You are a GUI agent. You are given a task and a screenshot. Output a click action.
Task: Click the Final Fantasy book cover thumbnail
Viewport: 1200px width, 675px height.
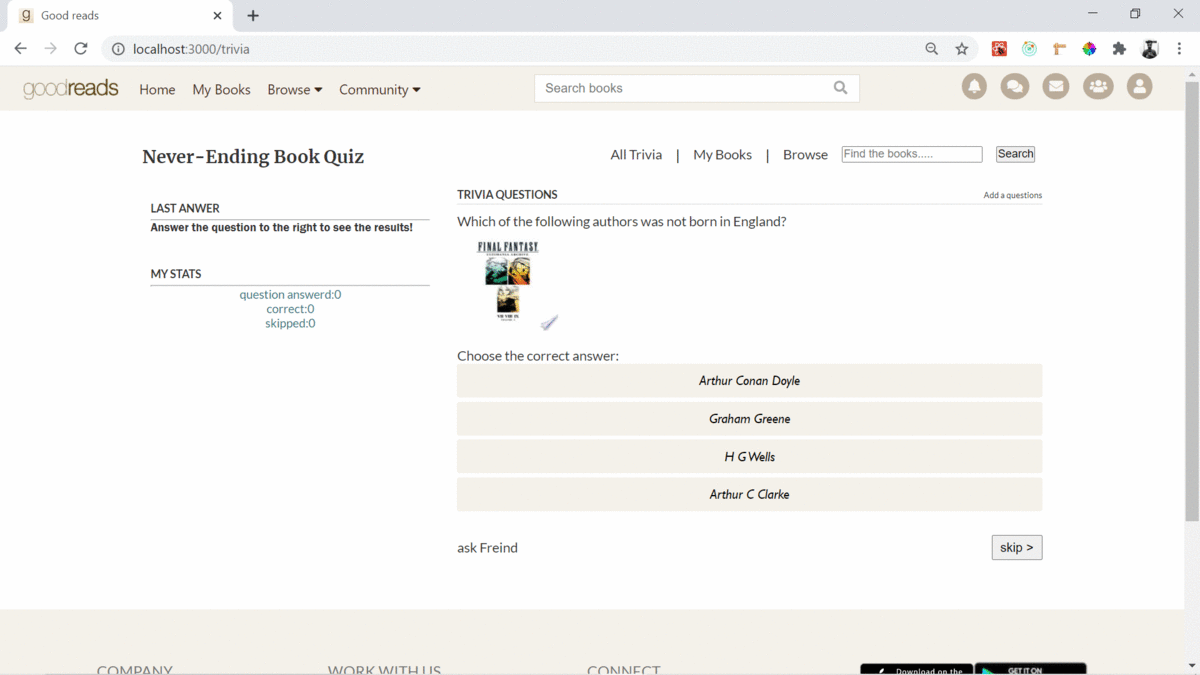(508, 281)
